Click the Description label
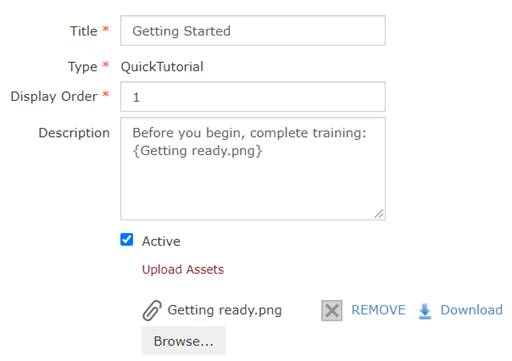The height and width of the screenshot is (361, 512). pos(74,133)
